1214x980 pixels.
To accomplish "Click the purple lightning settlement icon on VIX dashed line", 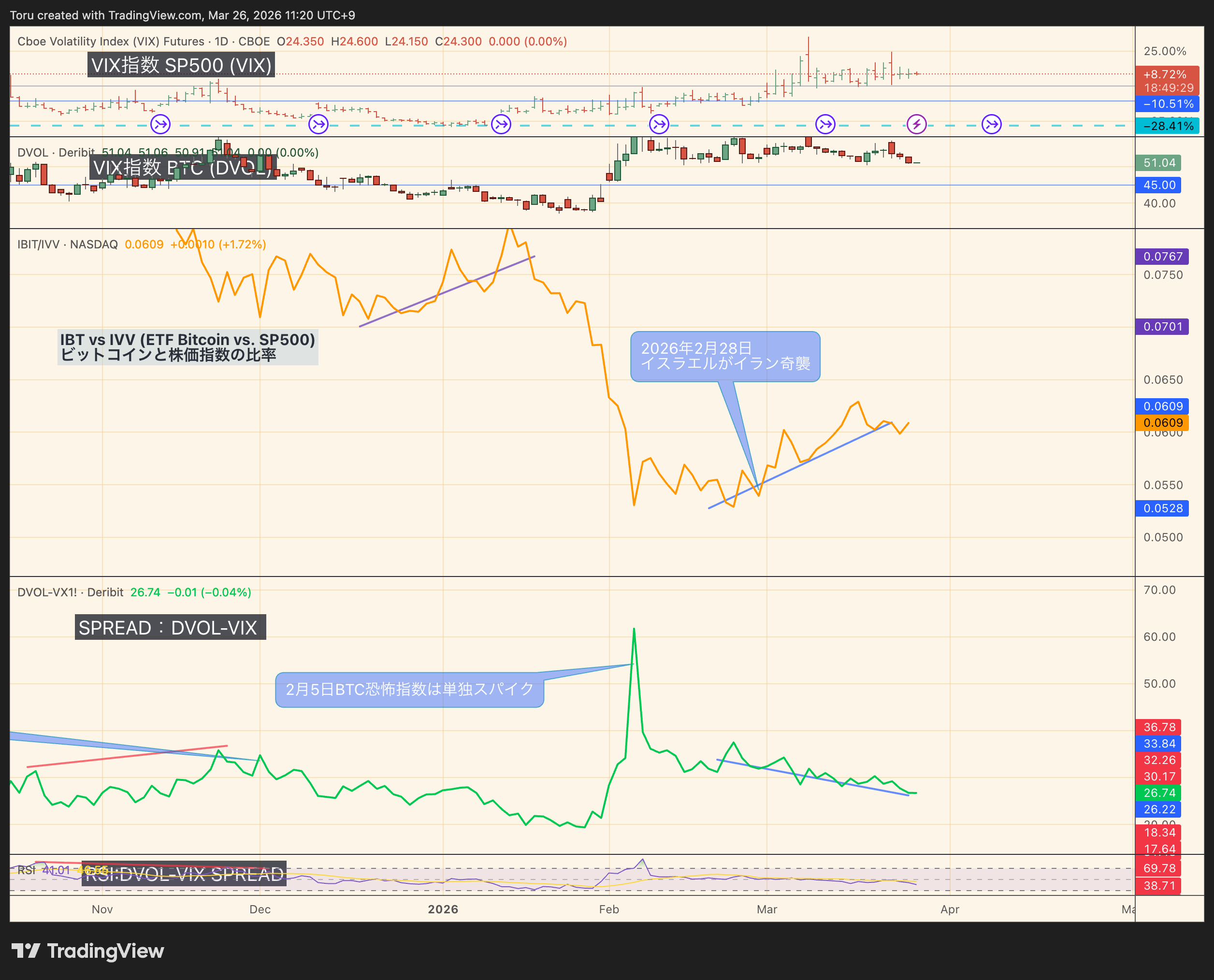I will click(916, 123).
